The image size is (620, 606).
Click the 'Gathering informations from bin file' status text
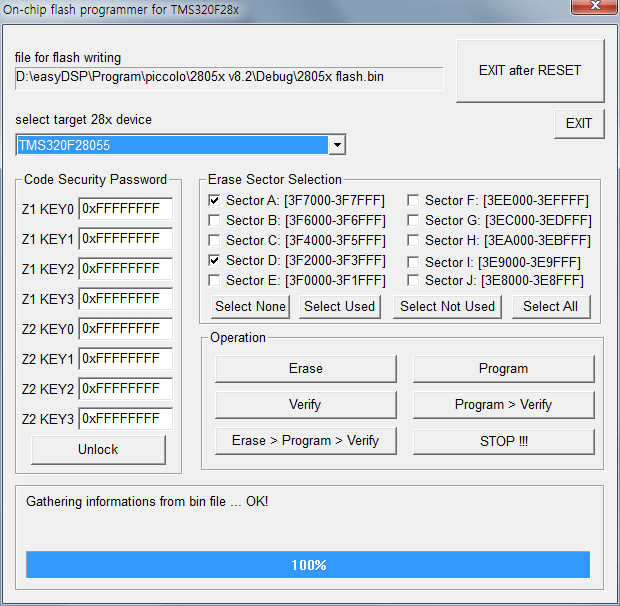147,502
